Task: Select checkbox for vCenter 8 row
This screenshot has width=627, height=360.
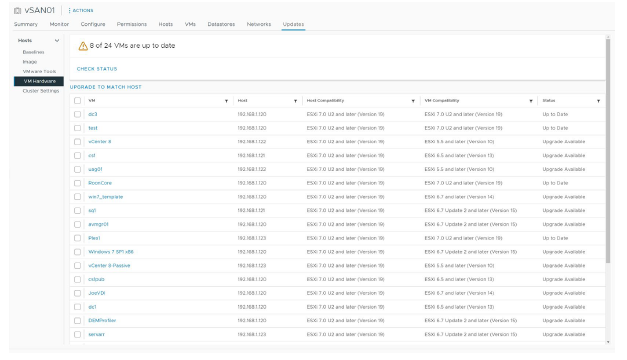Action: (x=78, y=142)
